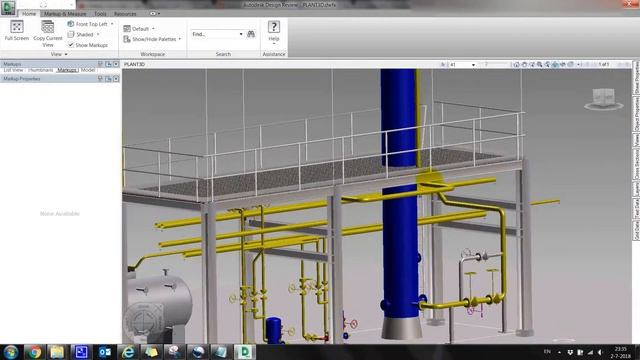Click the Markups palette auto-hide icon
640x360 pixels.
click(x=108, y=64)
